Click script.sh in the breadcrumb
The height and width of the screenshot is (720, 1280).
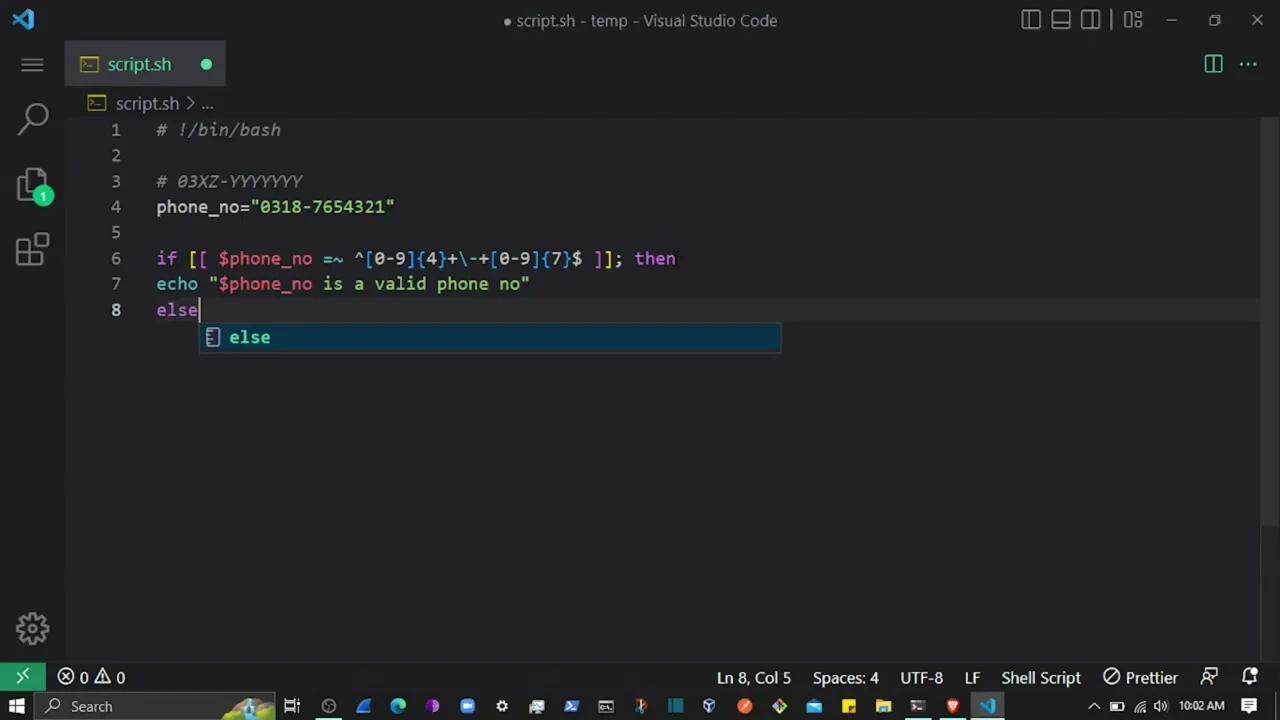(147, 104)
